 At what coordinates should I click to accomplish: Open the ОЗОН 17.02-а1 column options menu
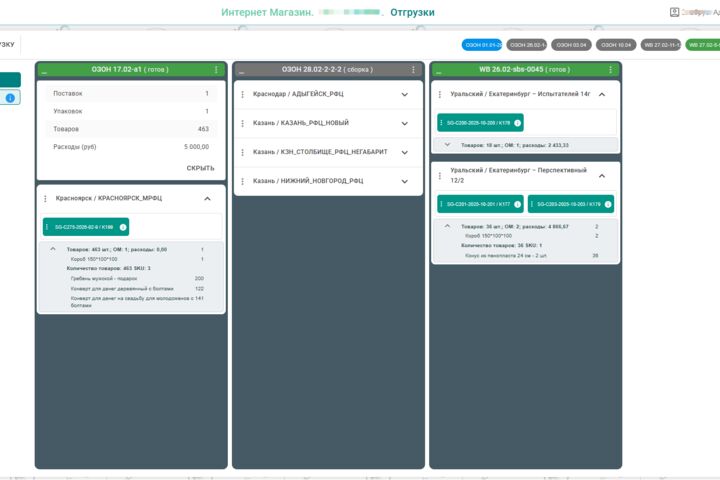[x=216, y=69]
